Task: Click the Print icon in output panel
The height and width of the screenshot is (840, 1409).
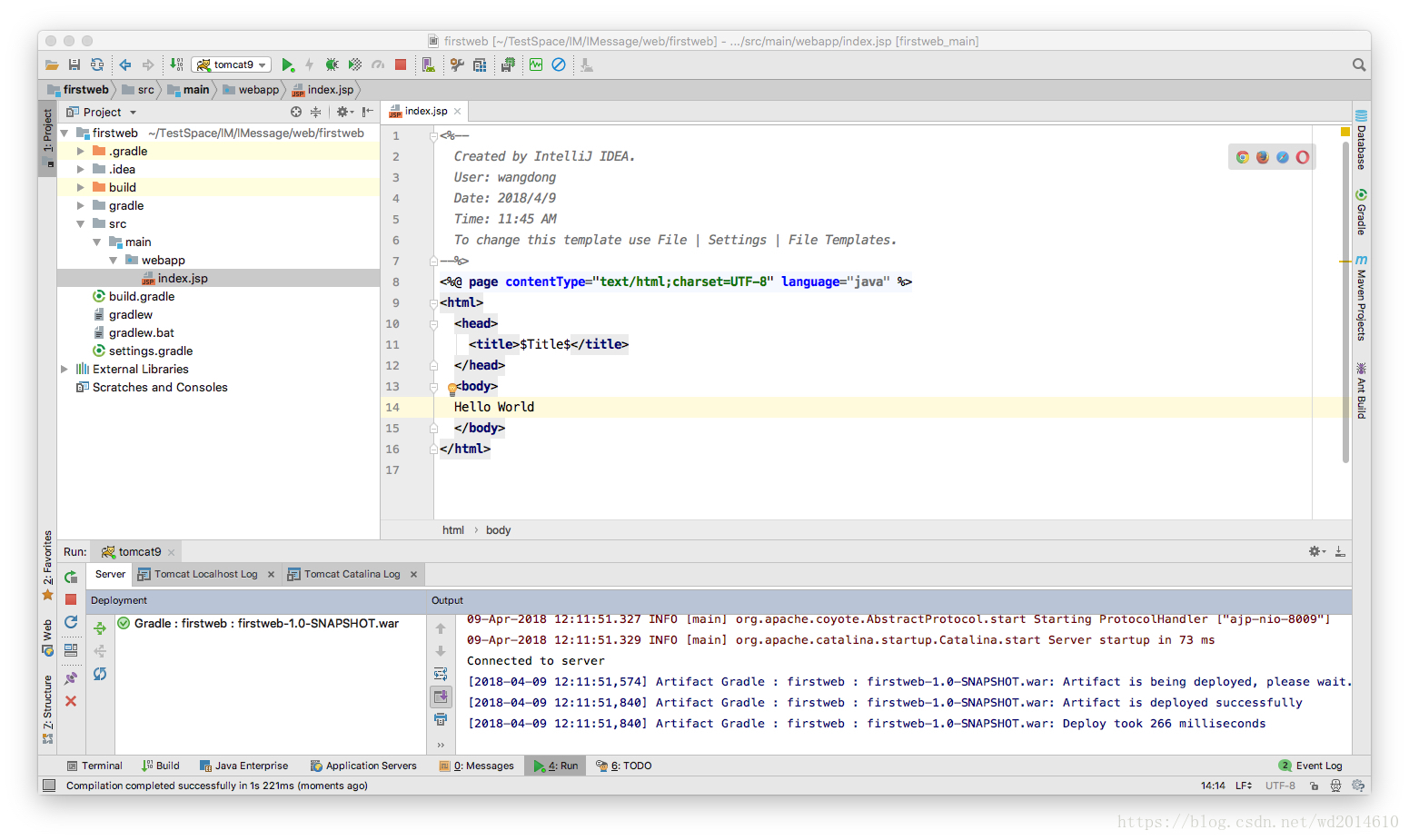Action: [441, 719]
